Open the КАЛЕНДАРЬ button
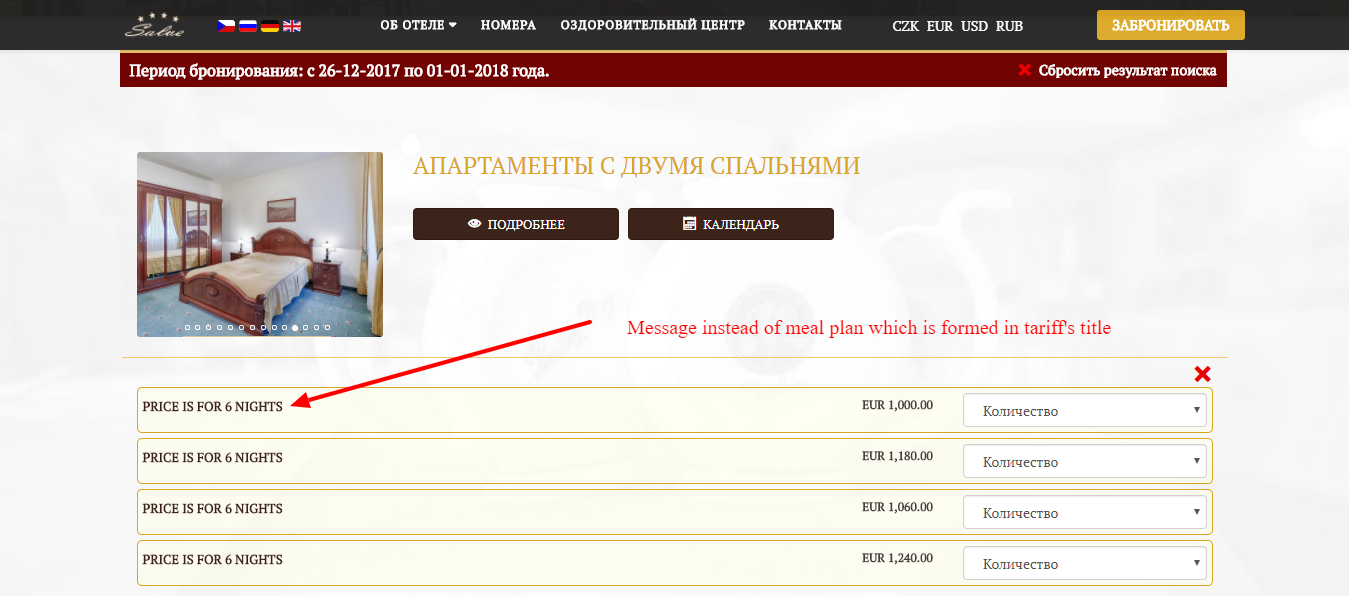 point(731,224)
